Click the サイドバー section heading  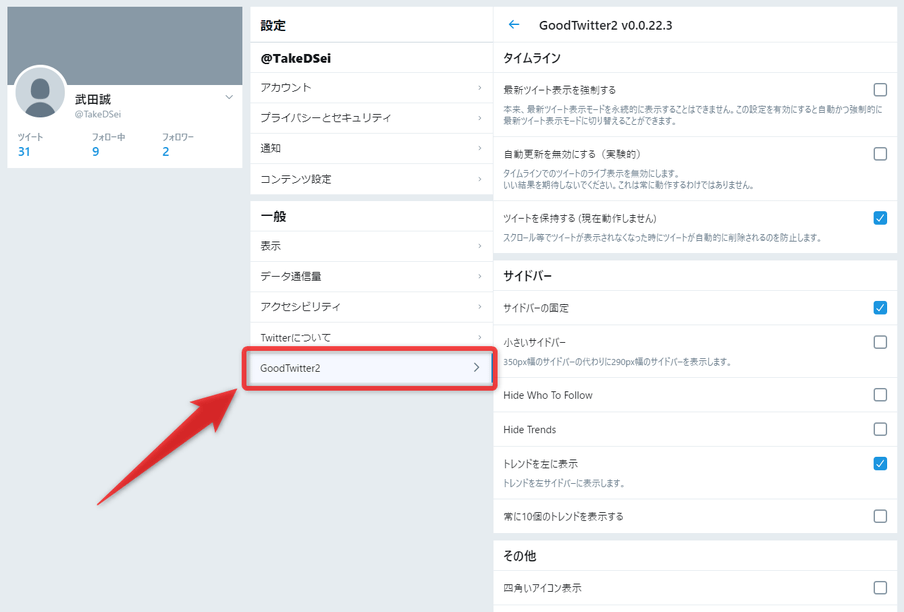point(528,276)
